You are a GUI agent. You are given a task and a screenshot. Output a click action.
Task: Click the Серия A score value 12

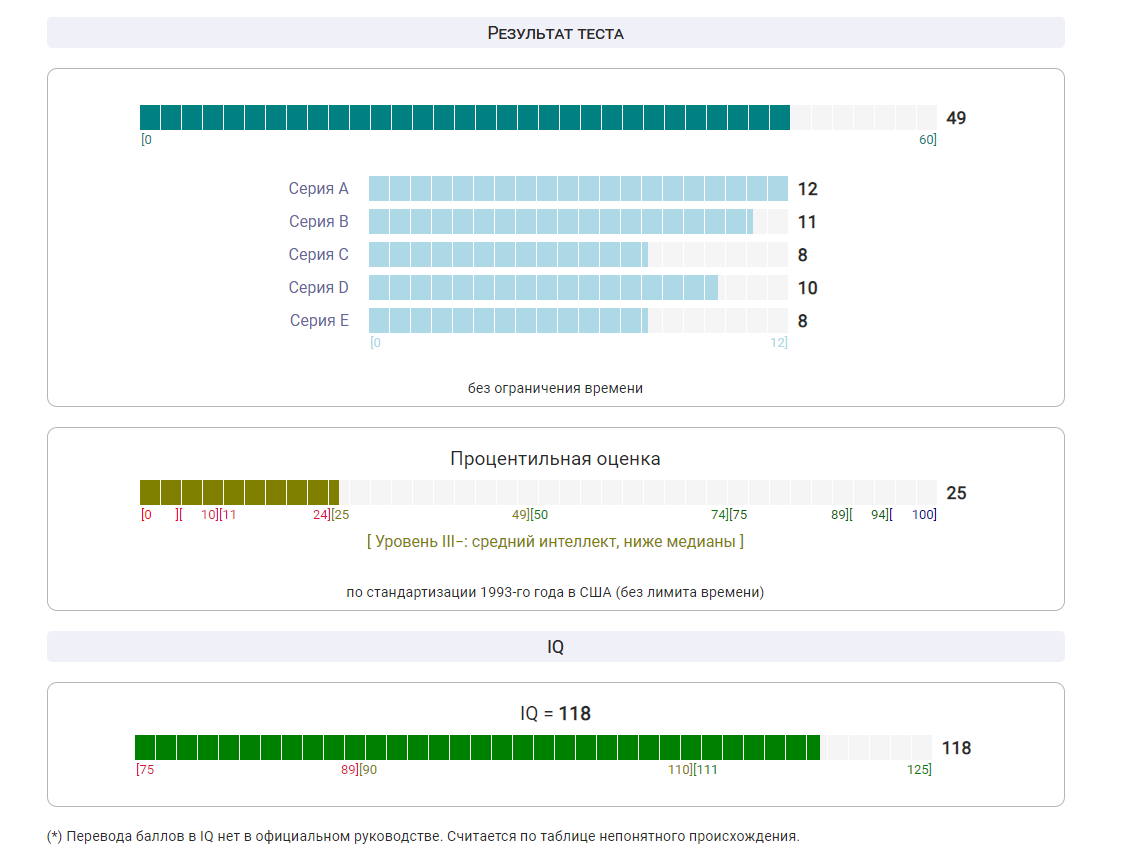[x=807, y=189]
